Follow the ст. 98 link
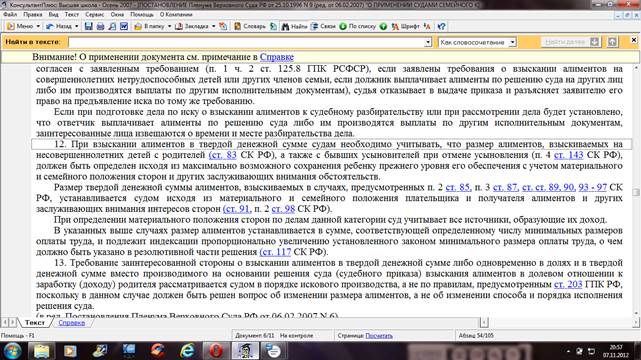Screen dimensions: 641x360 pyautogui.click(x=283, y=209)
